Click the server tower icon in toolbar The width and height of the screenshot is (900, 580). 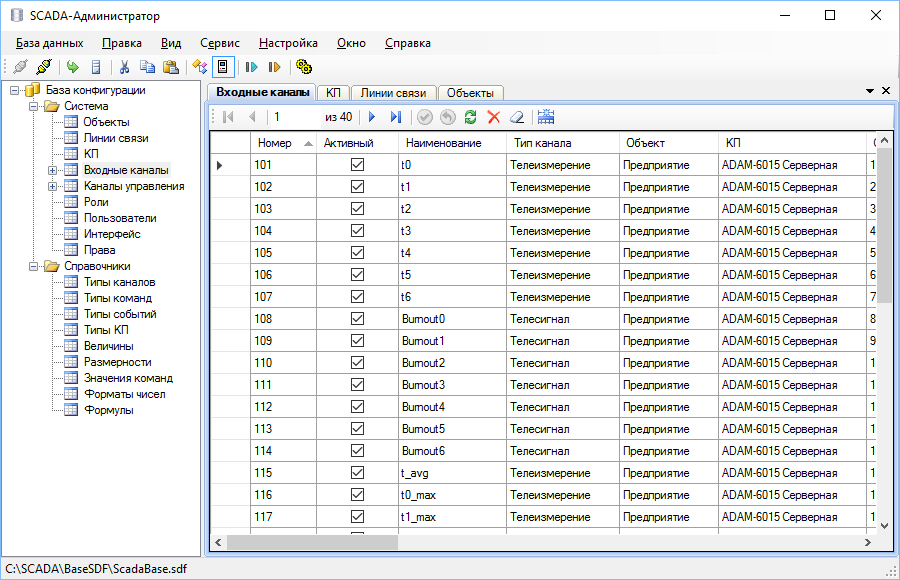click(96, 67)
